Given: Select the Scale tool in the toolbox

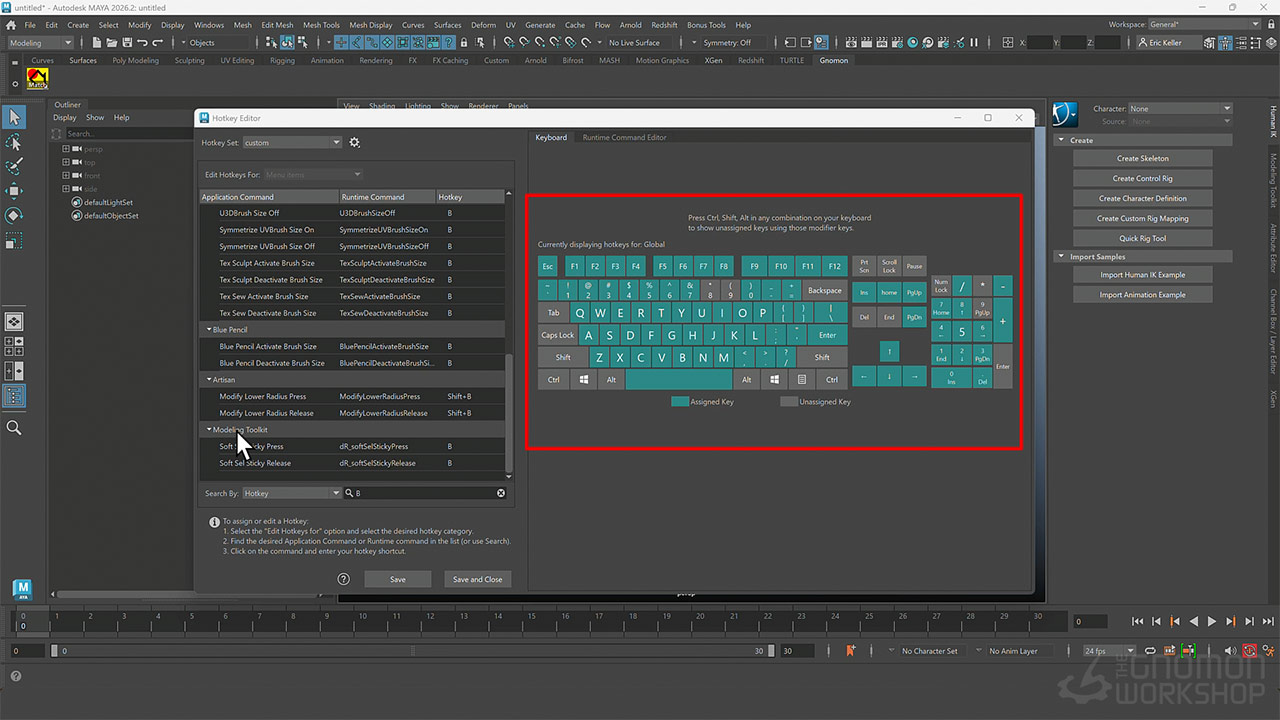Looking at the screenshot, I should point(14,240).
